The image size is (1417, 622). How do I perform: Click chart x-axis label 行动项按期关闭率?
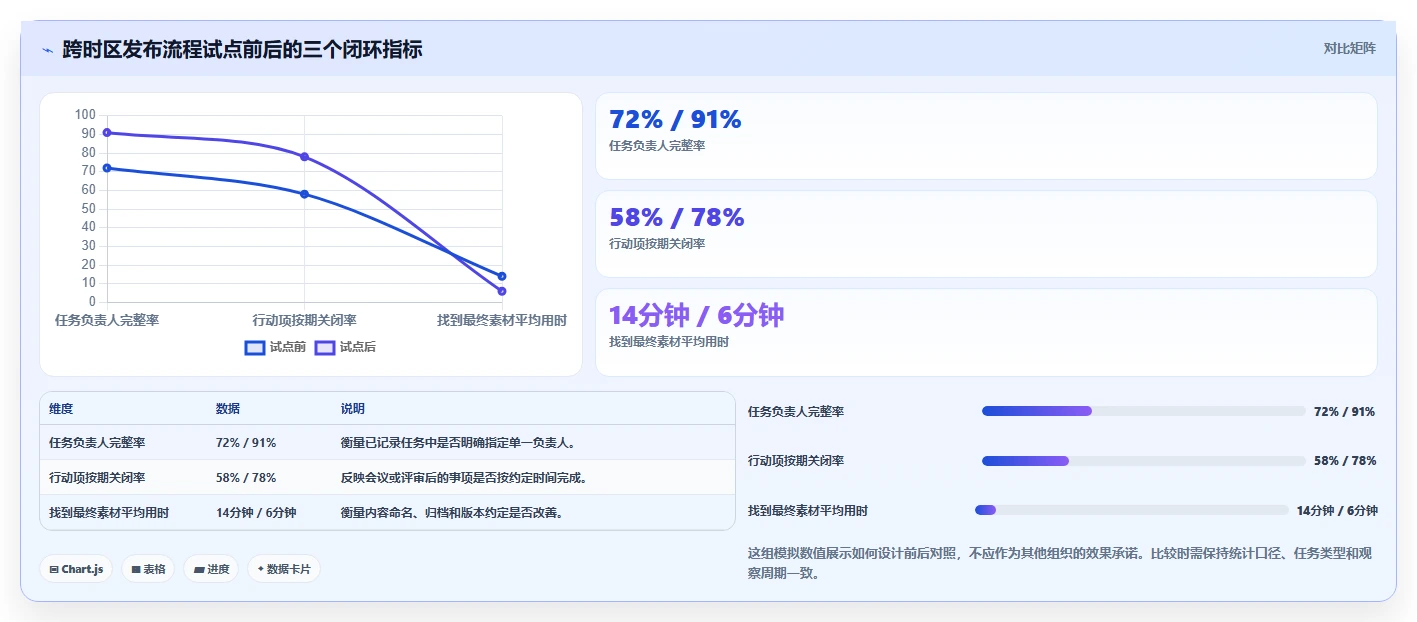coord(305,320)
